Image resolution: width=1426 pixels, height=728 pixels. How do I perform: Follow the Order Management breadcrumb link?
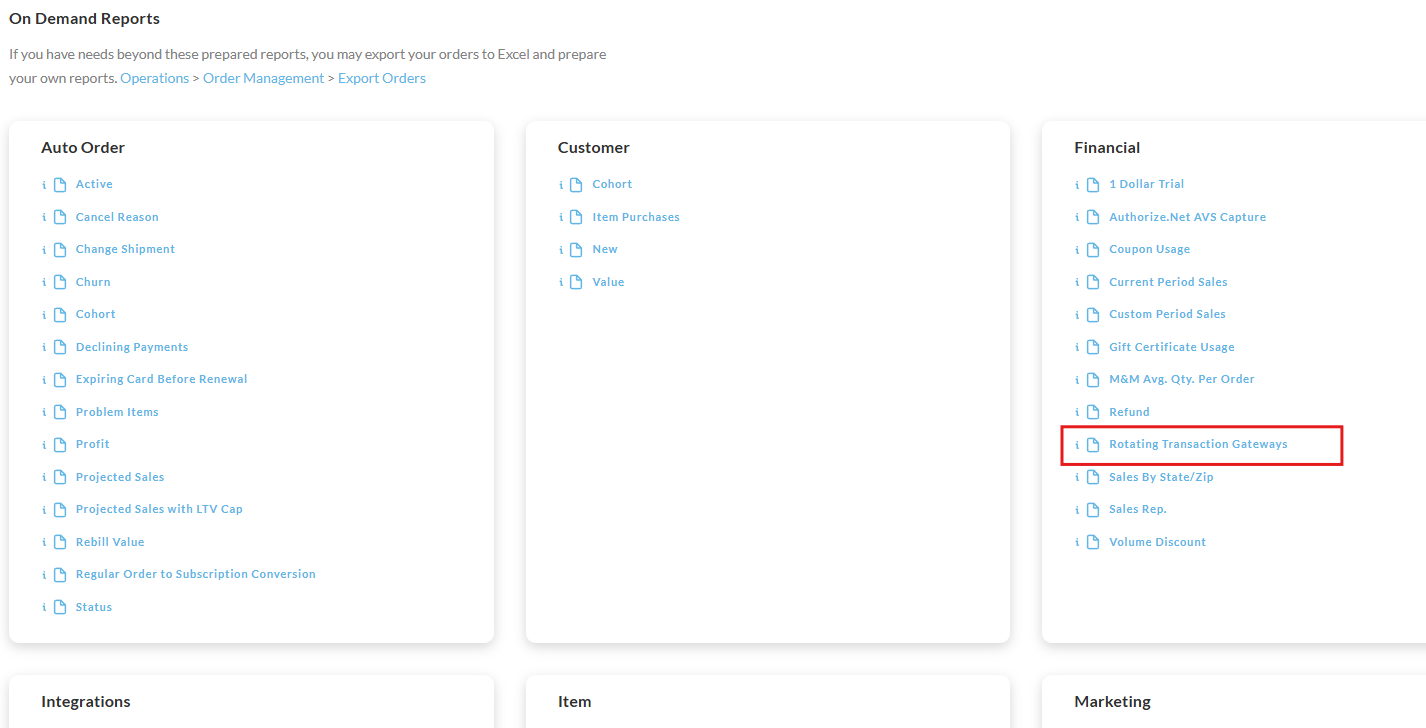263,78
